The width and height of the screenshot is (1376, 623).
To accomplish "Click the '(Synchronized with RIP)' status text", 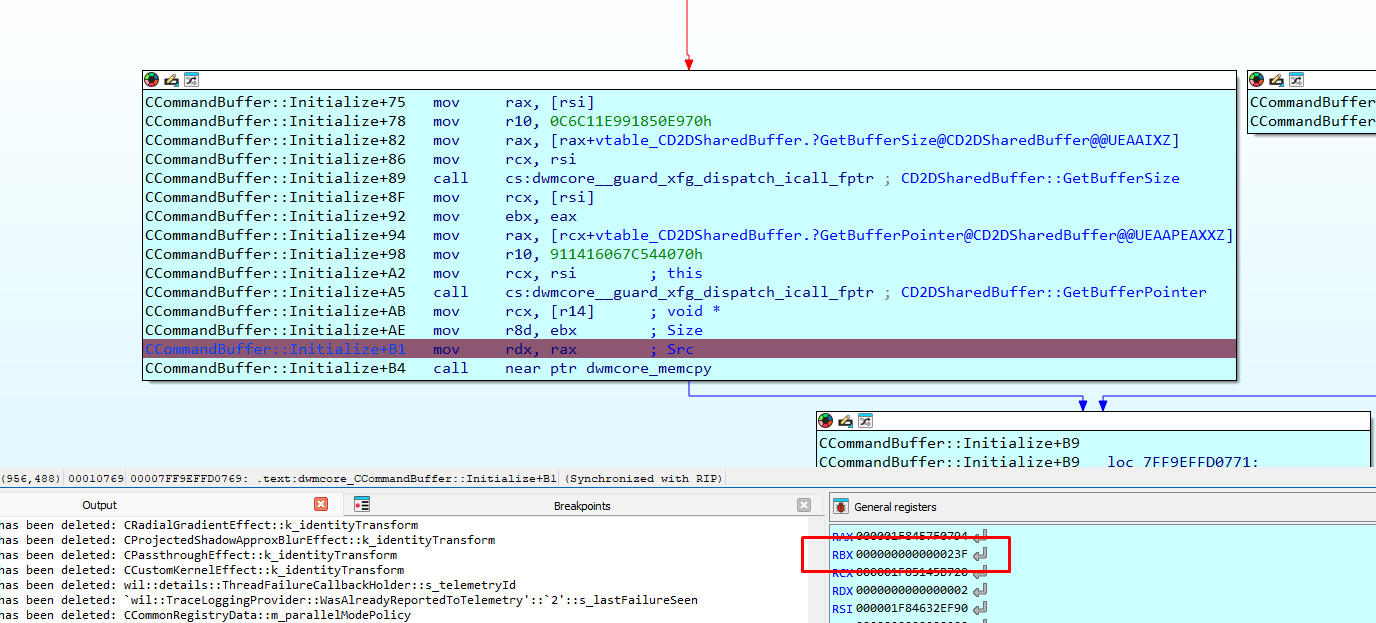I will point(645,478).
